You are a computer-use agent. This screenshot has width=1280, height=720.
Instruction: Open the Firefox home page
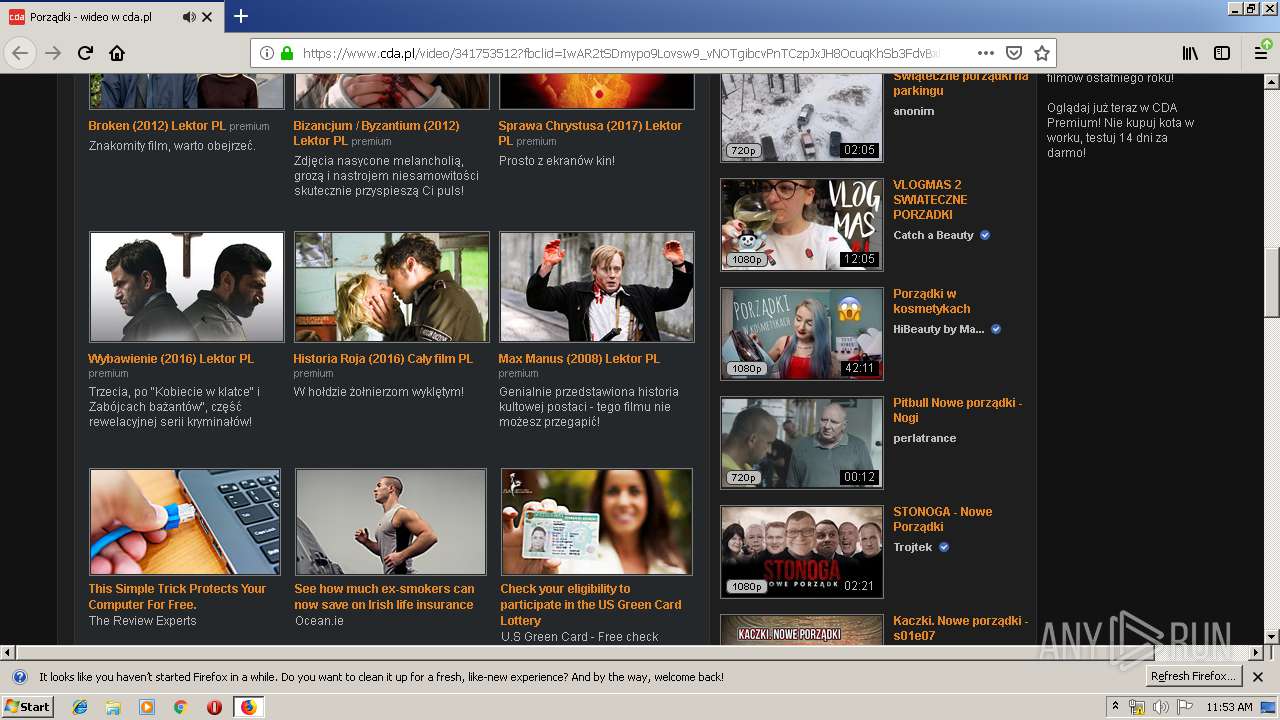pos(117,53)
